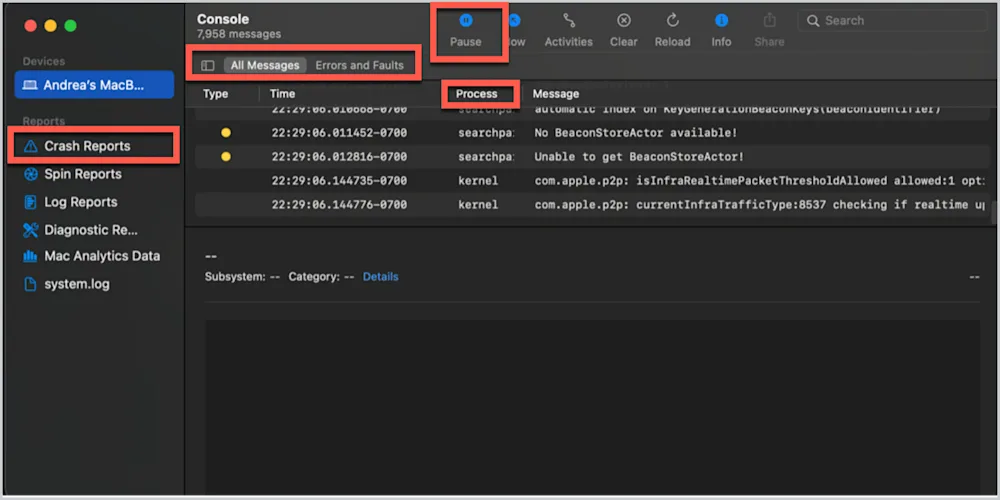The width and height of the screenshot is (1000, 500).
Task: Open the Activities view
Action: pyautogui.click(x=568, y=31)
